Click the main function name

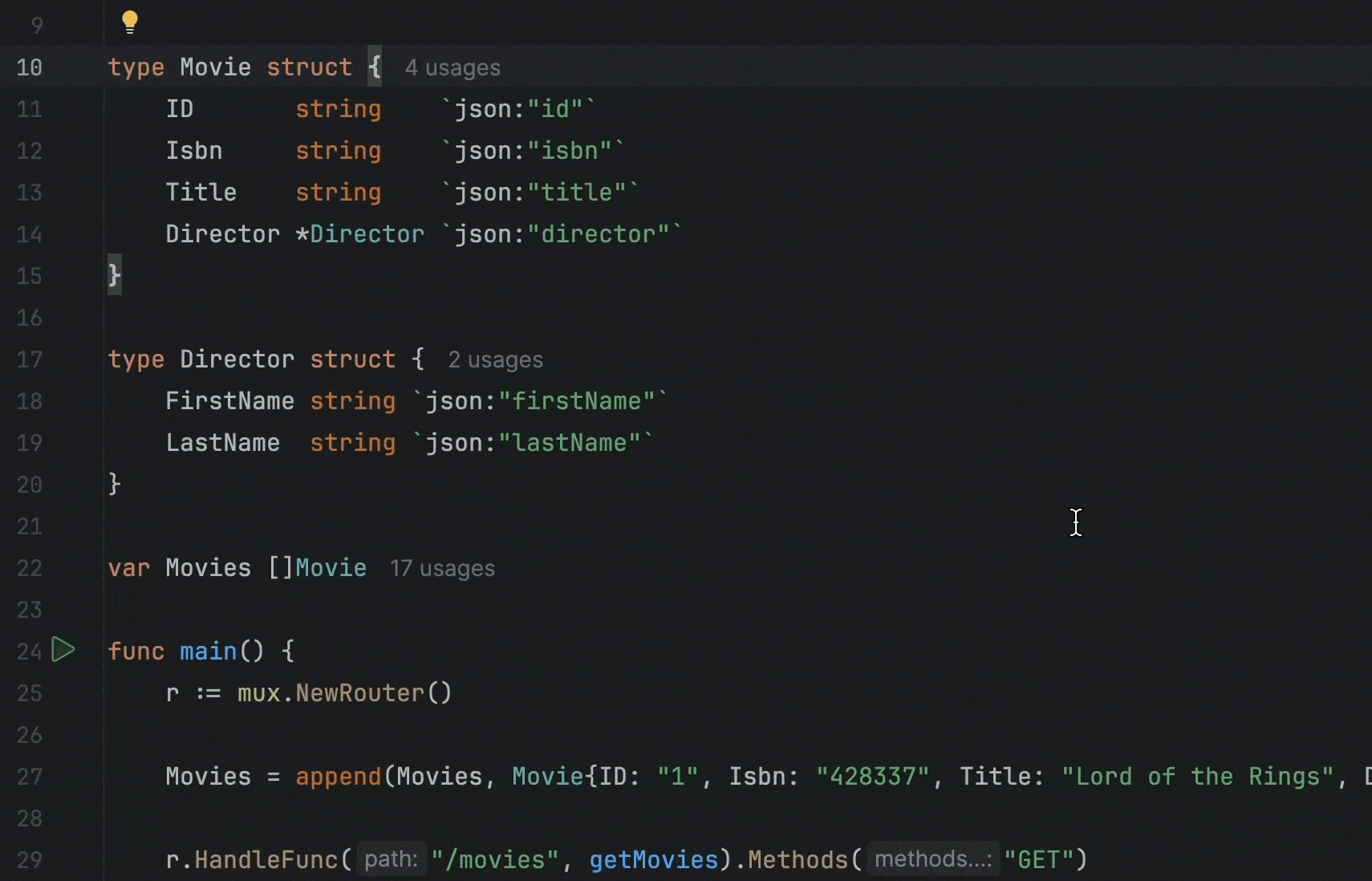coord(209,652)
